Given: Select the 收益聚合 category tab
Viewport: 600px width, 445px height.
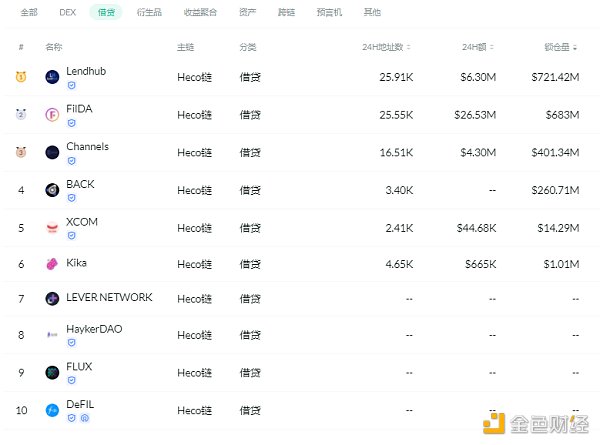Looking at the screenshot, I should 197,12.
